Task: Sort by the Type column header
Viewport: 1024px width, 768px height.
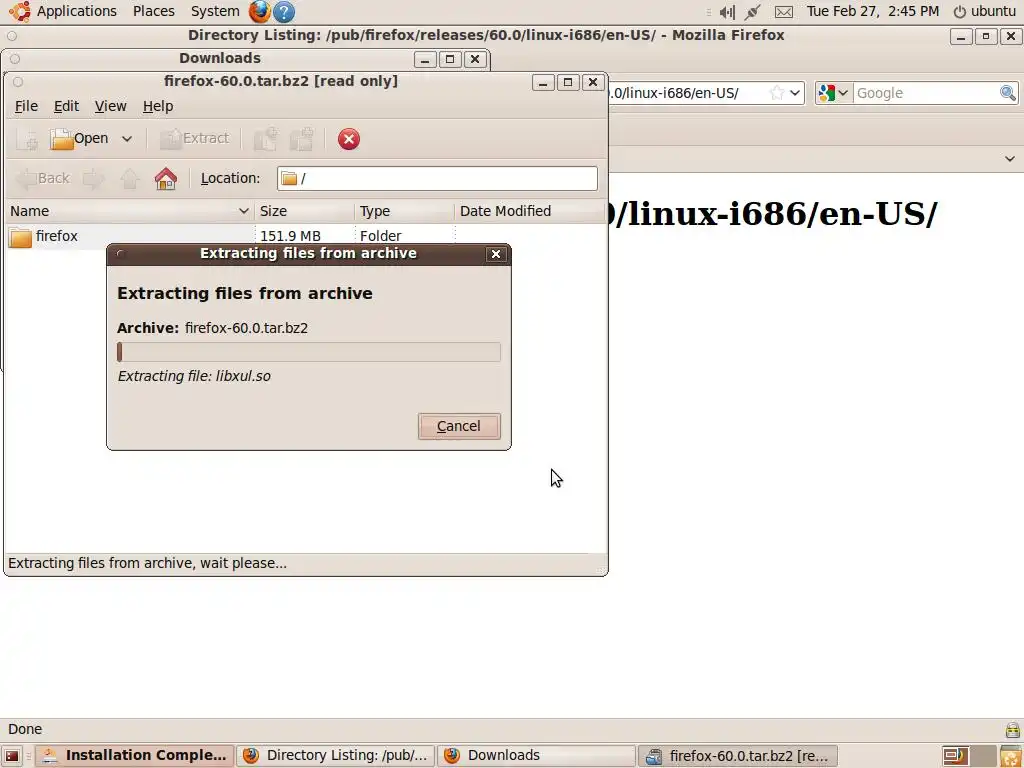Action: pos(404,211)
